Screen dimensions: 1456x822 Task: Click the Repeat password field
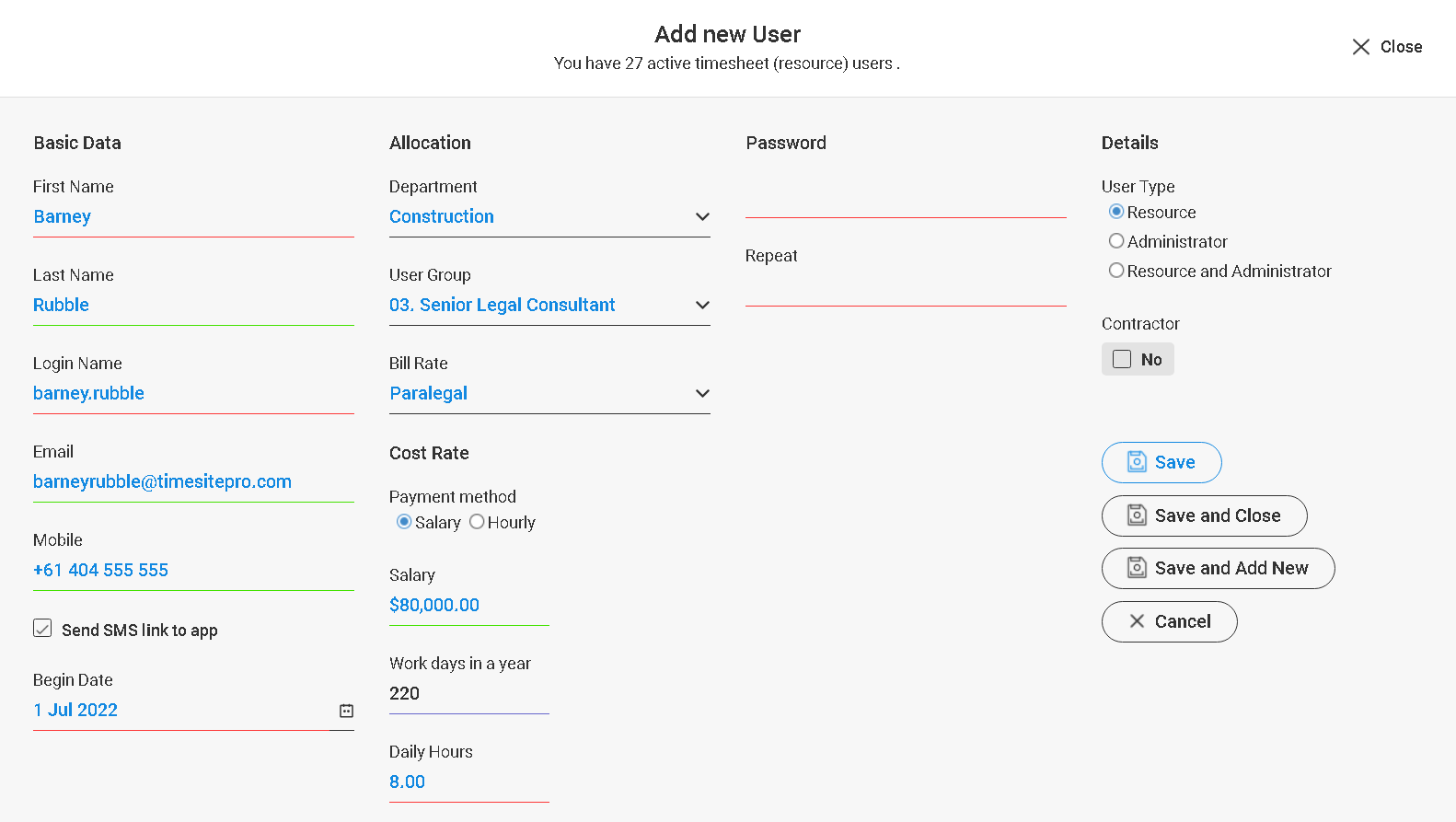pyautogui.click(x=906, y=289)
